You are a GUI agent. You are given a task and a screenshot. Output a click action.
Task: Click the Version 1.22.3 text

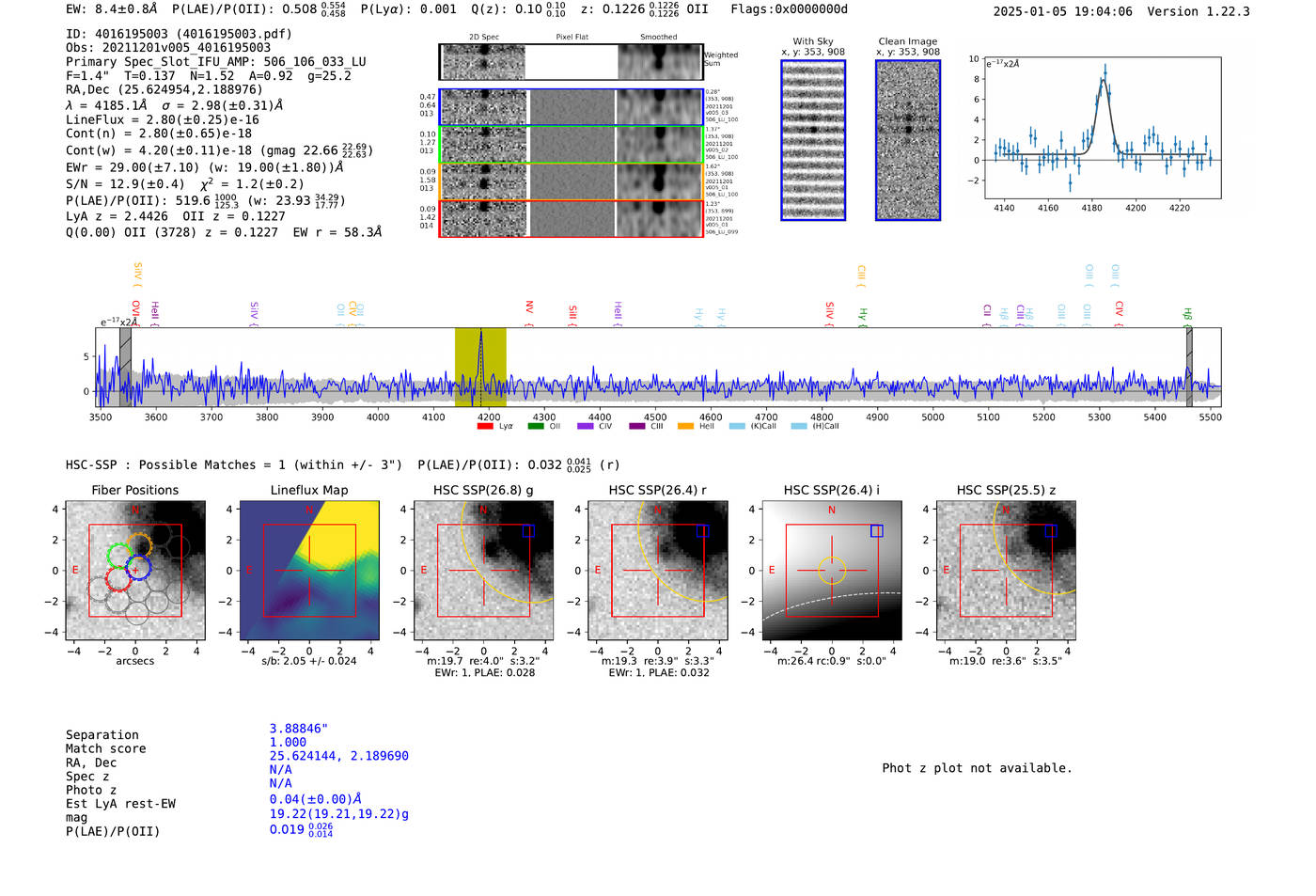tap(1199, 11)
